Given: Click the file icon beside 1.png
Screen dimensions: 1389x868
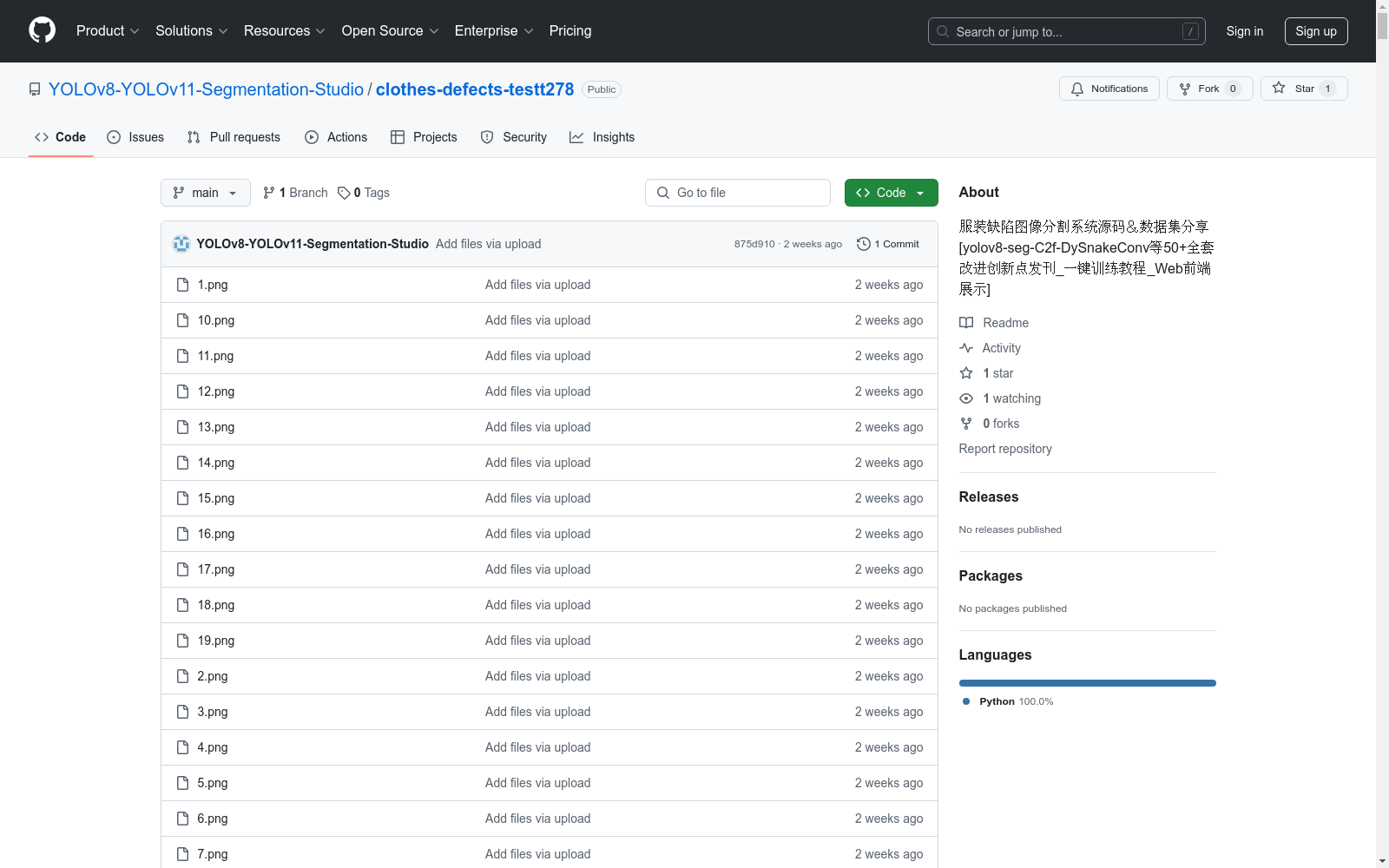Looking at the screenshot, I should pos(182,285).
